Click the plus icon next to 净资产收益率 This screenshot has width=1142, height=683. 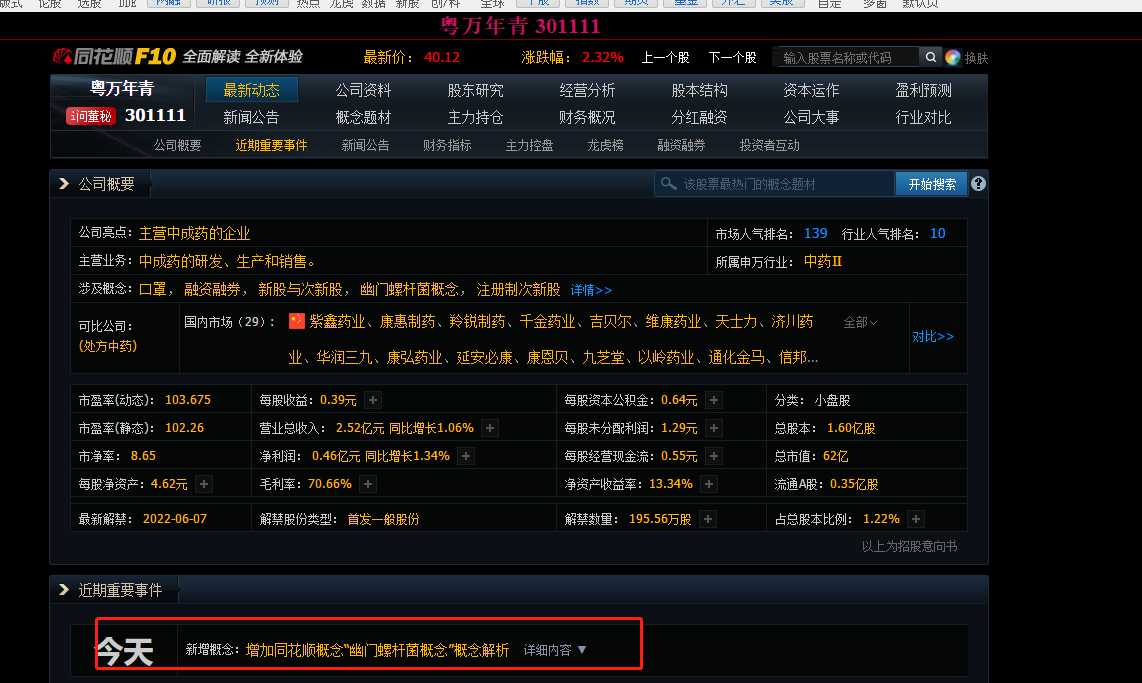(709, 483)
